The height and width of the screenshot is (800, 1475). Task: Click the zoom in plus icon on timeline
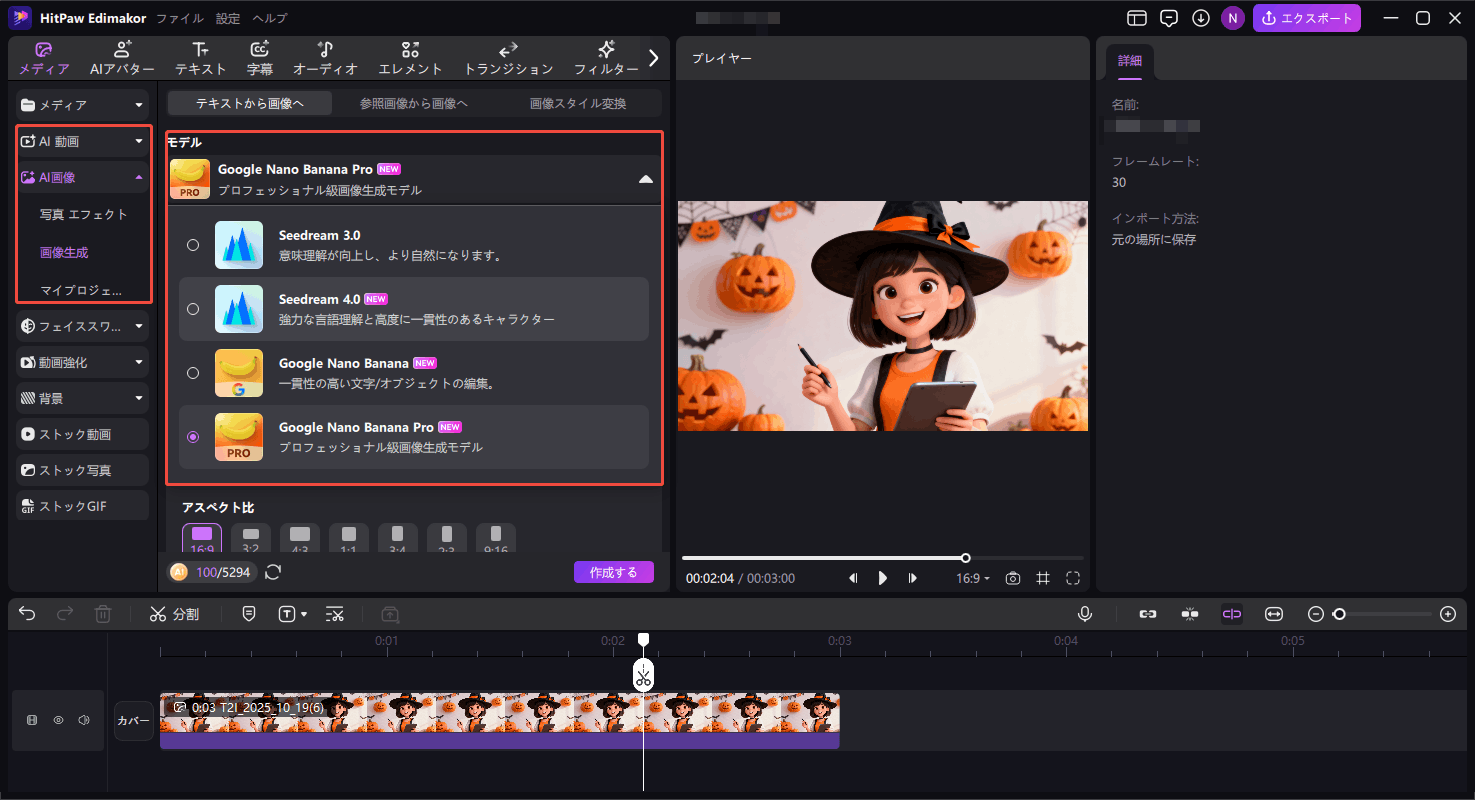point(1447,614)
